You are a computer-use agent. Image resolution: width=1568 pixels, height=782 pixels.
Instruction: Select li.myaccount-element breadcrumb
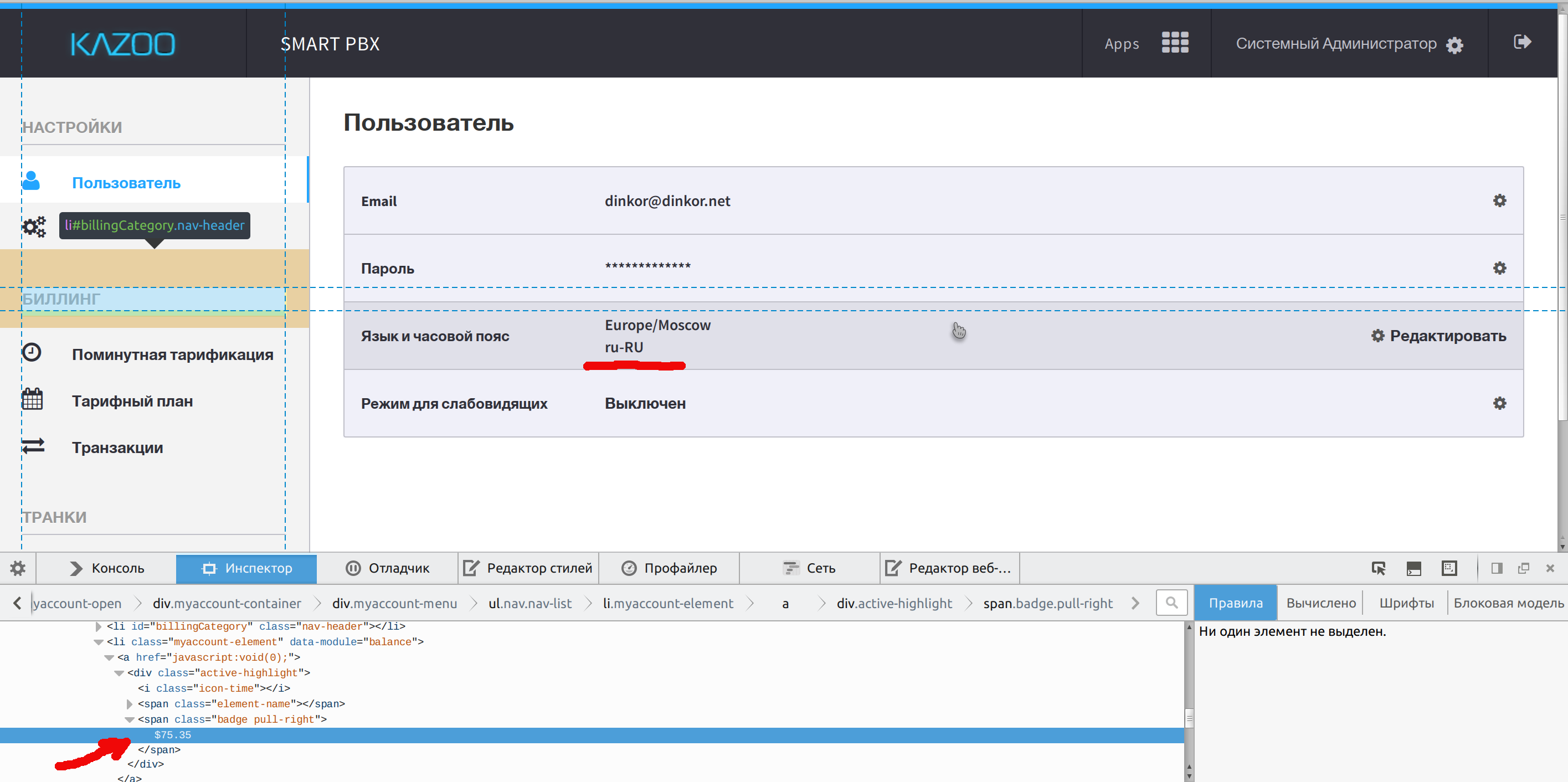click(668, 603)
